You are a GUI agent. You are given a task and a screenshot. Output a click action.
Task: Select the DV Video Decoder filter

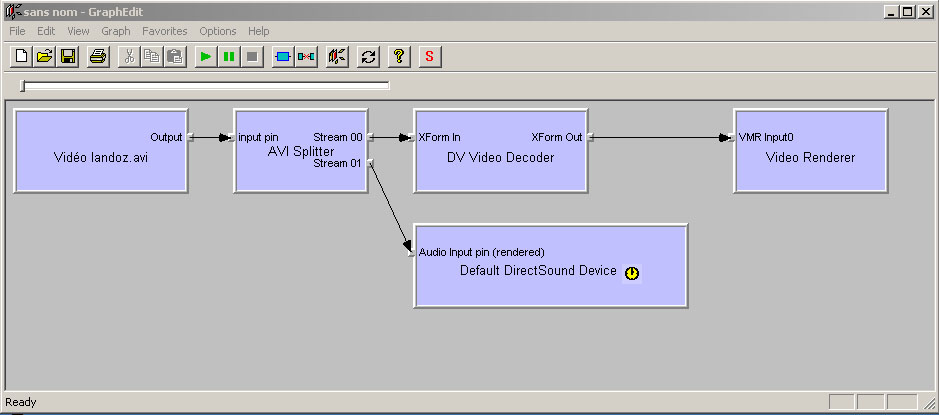coord(501,151)
